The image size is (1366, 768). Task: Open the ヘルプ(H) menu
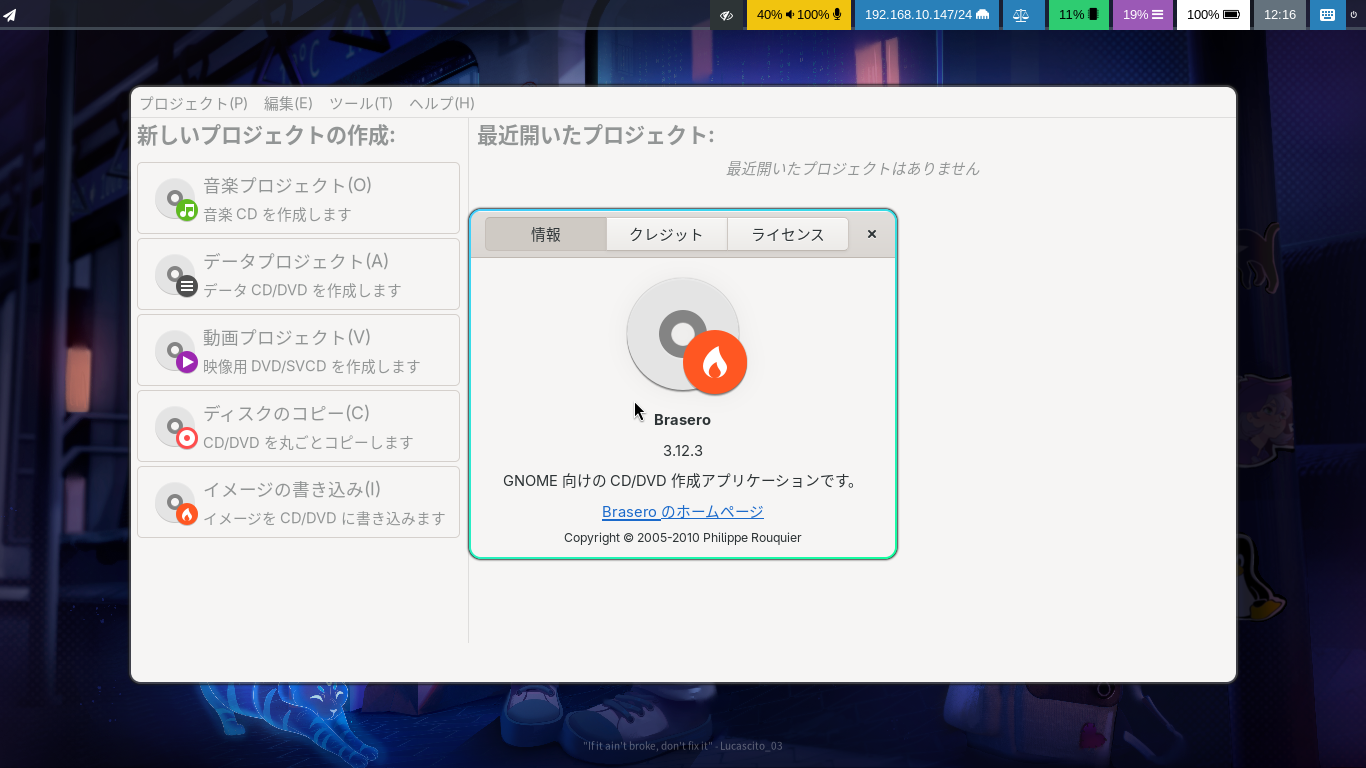coord(442,103)
